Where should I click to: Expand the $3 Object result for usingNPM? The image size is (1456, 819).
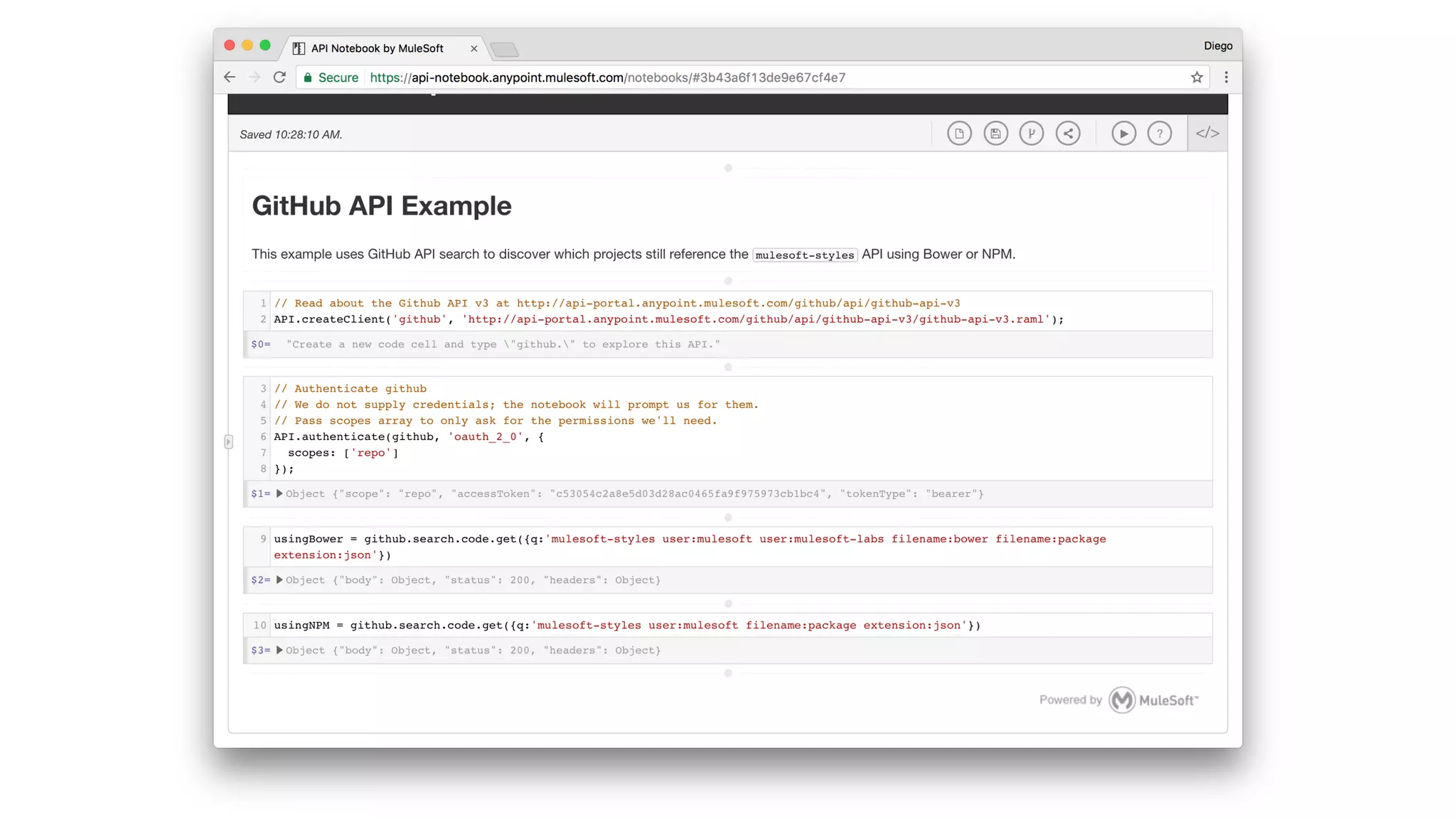(279, 651)
